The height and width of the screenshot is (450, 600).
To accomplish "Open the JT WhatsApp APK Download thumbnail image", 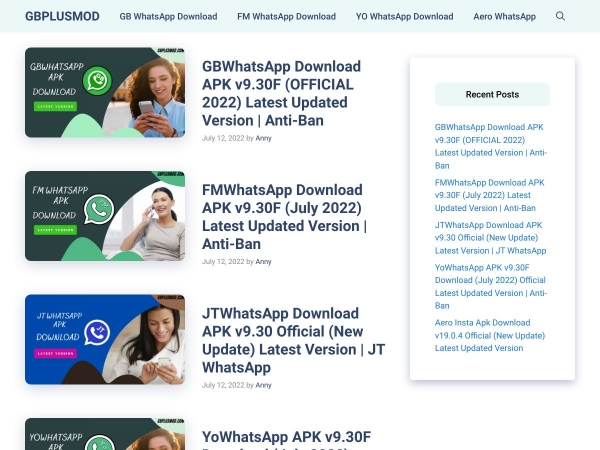I will point(105,339).
